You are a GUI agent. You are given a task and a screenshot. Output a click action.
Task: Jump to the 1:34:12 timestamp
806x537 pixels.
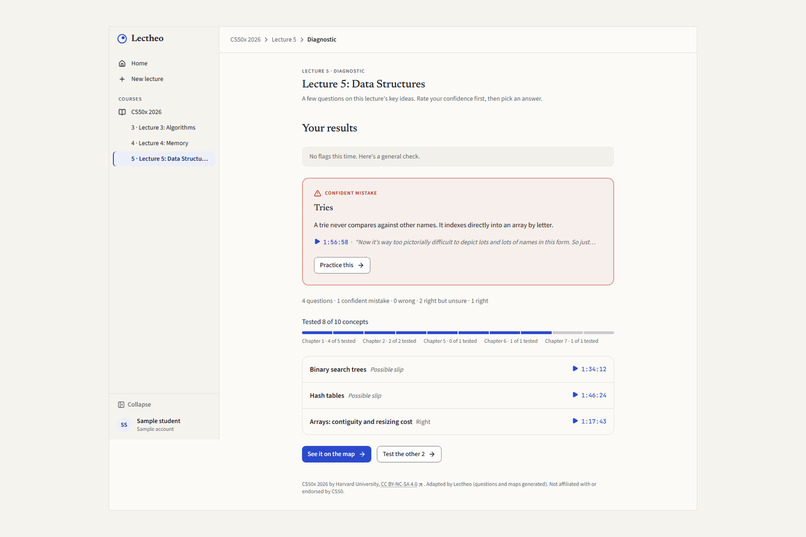pos(594,369)
